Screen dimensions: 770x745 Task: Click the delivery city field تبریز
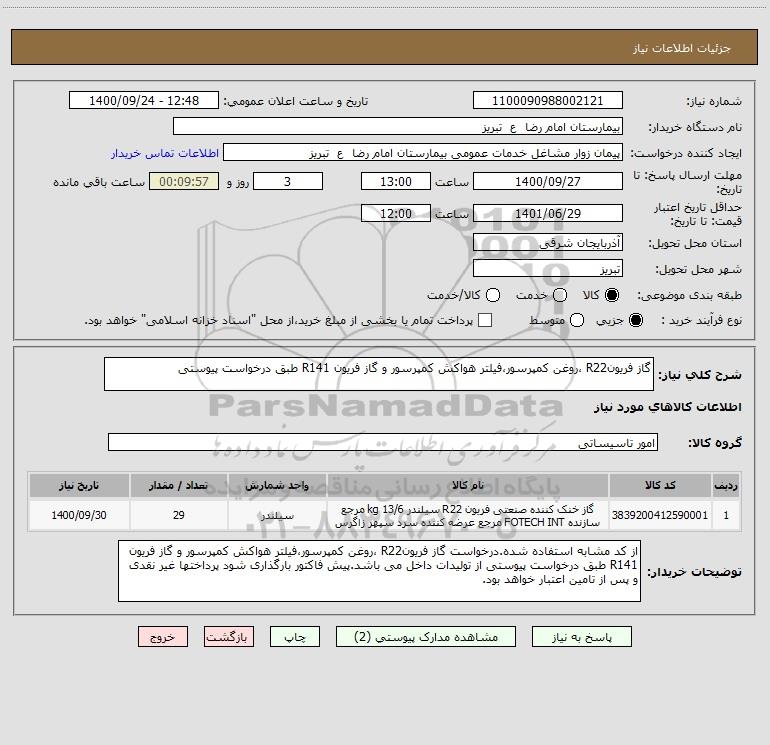pos(548,269)
